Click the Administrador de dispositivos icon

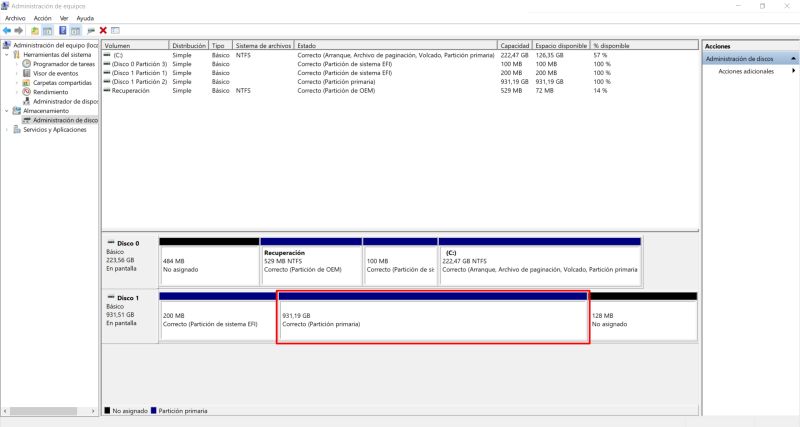click(x=27, y=101)
